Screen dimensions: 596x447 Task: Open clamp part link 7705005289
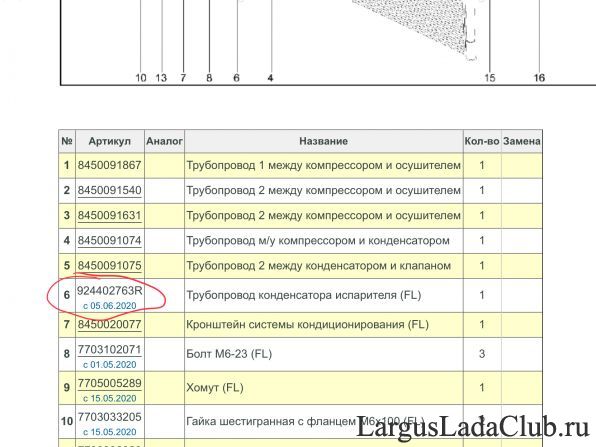tap(109, 383)
